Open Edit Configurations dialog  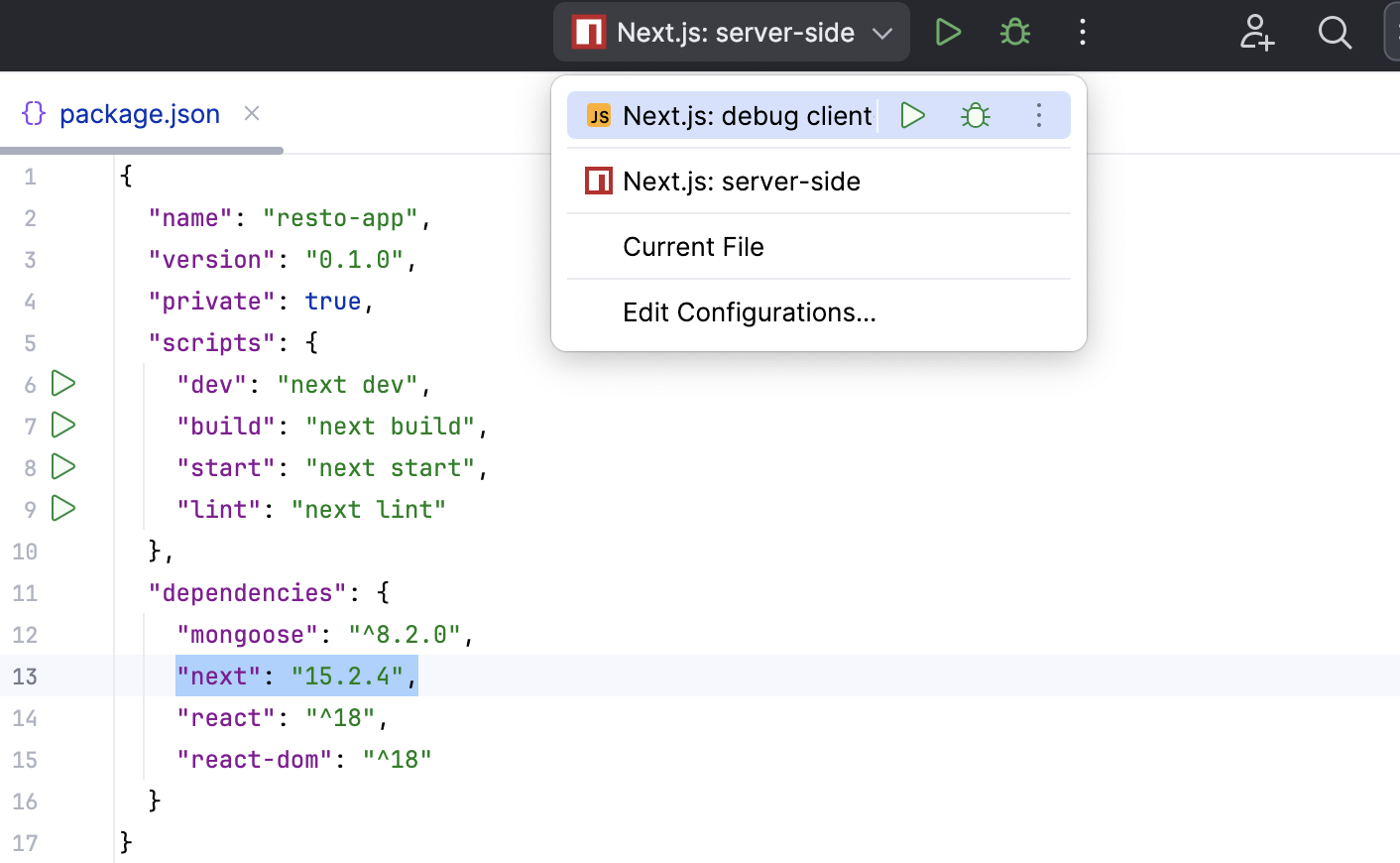pyautogui.click(x=749, y=311)
